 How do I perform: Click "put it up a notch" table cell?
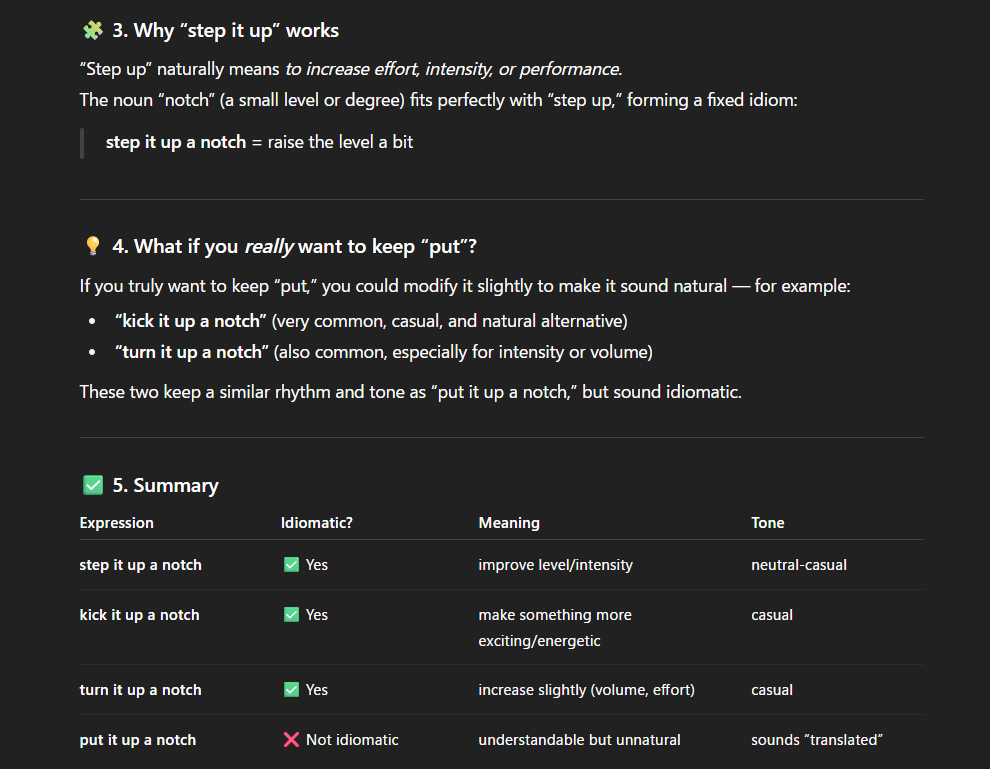[x=138, y=740]
